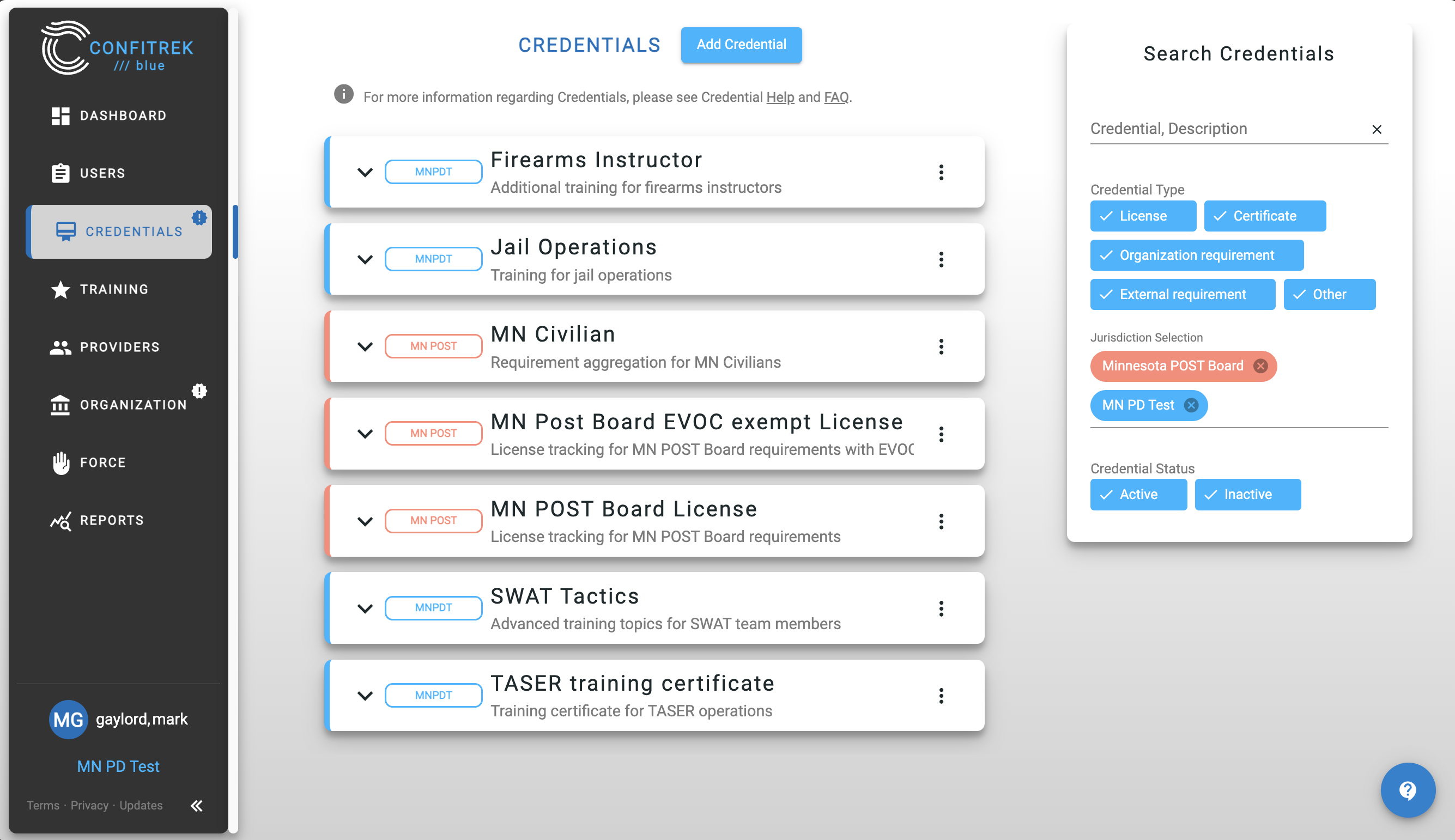Toggle the Organization requirement filter

point(1197,255)
